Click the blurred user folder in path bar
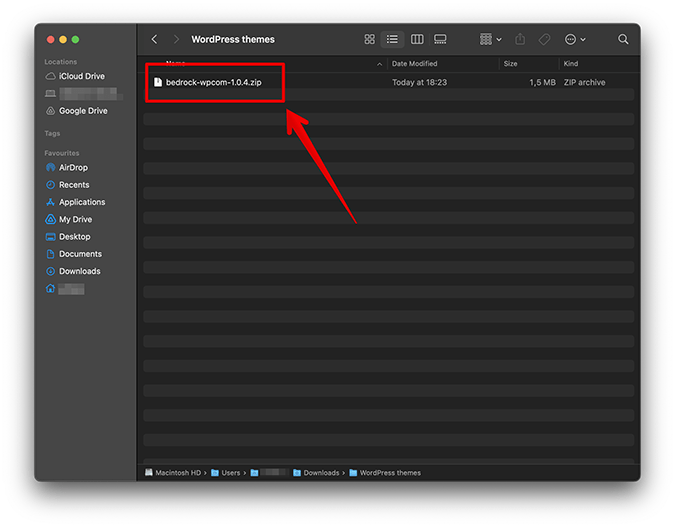The width and height of the screenshot is (675, 527). [x=269, y=473]
